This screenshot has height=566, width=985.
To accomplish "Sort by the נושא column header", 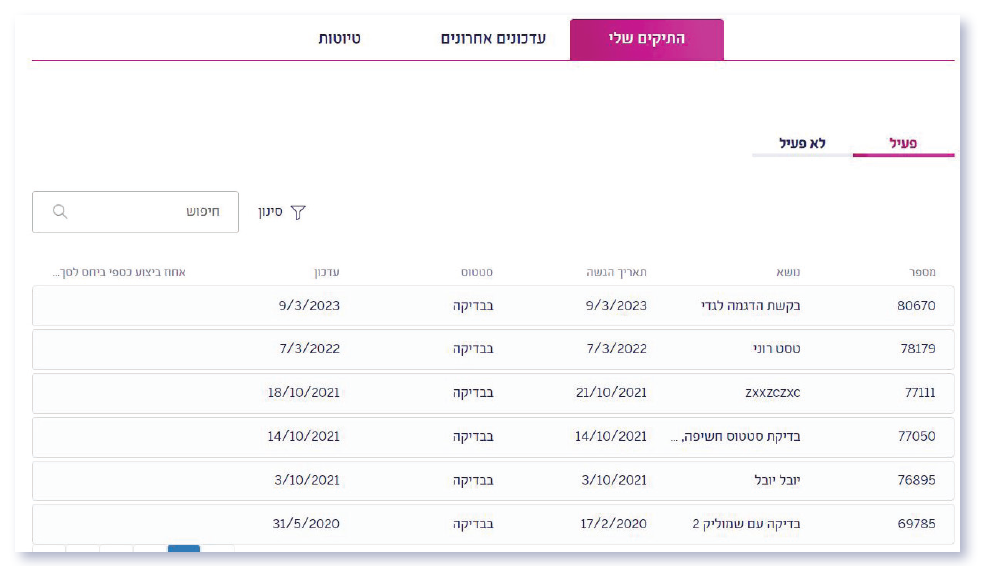I will [x=787, y=272].
